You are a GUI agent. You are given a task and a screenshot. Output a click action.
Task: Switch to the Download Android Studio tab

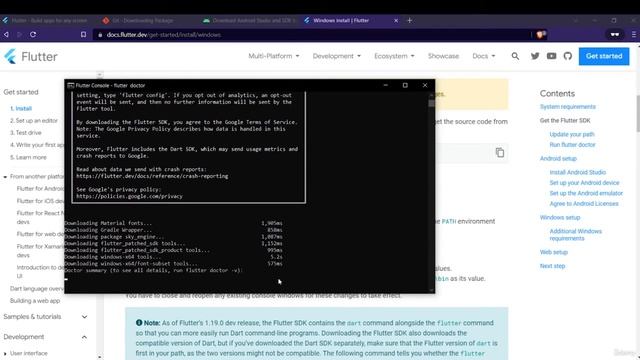click(x=249, y=20)
